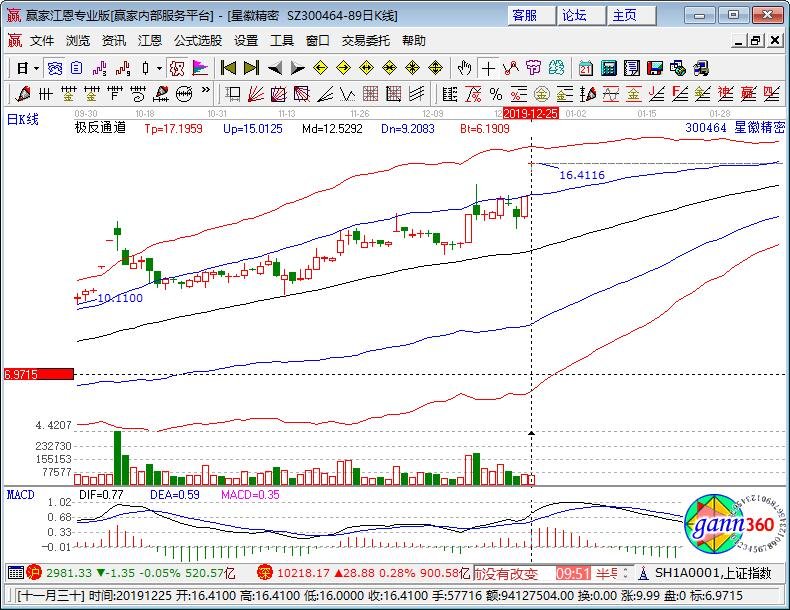
Task: Click the pink flag chart icon
Action: pyautogui.click(x=200, y=68)
